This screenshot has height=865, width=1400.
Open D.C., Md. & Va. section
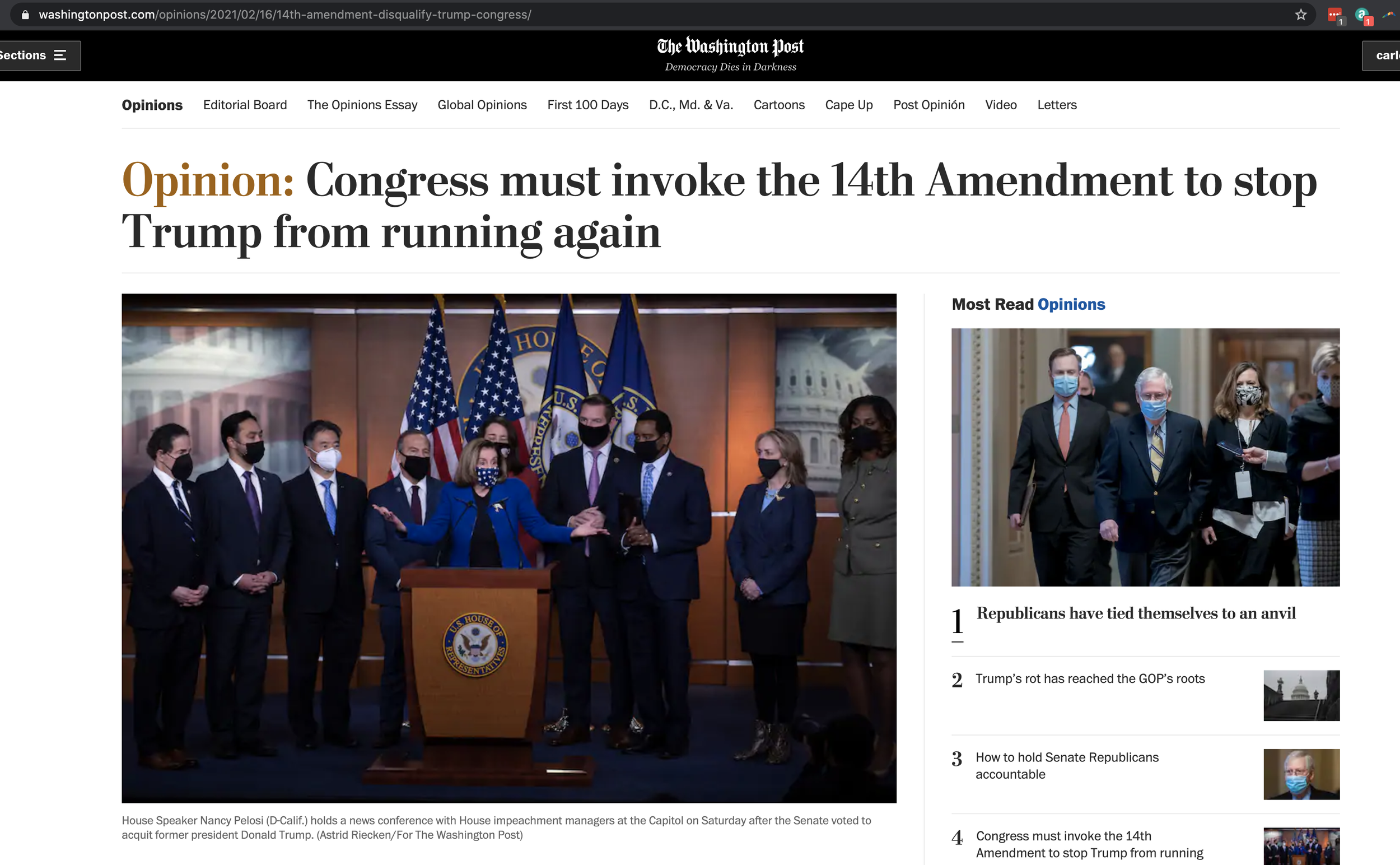tap(691, 105)
